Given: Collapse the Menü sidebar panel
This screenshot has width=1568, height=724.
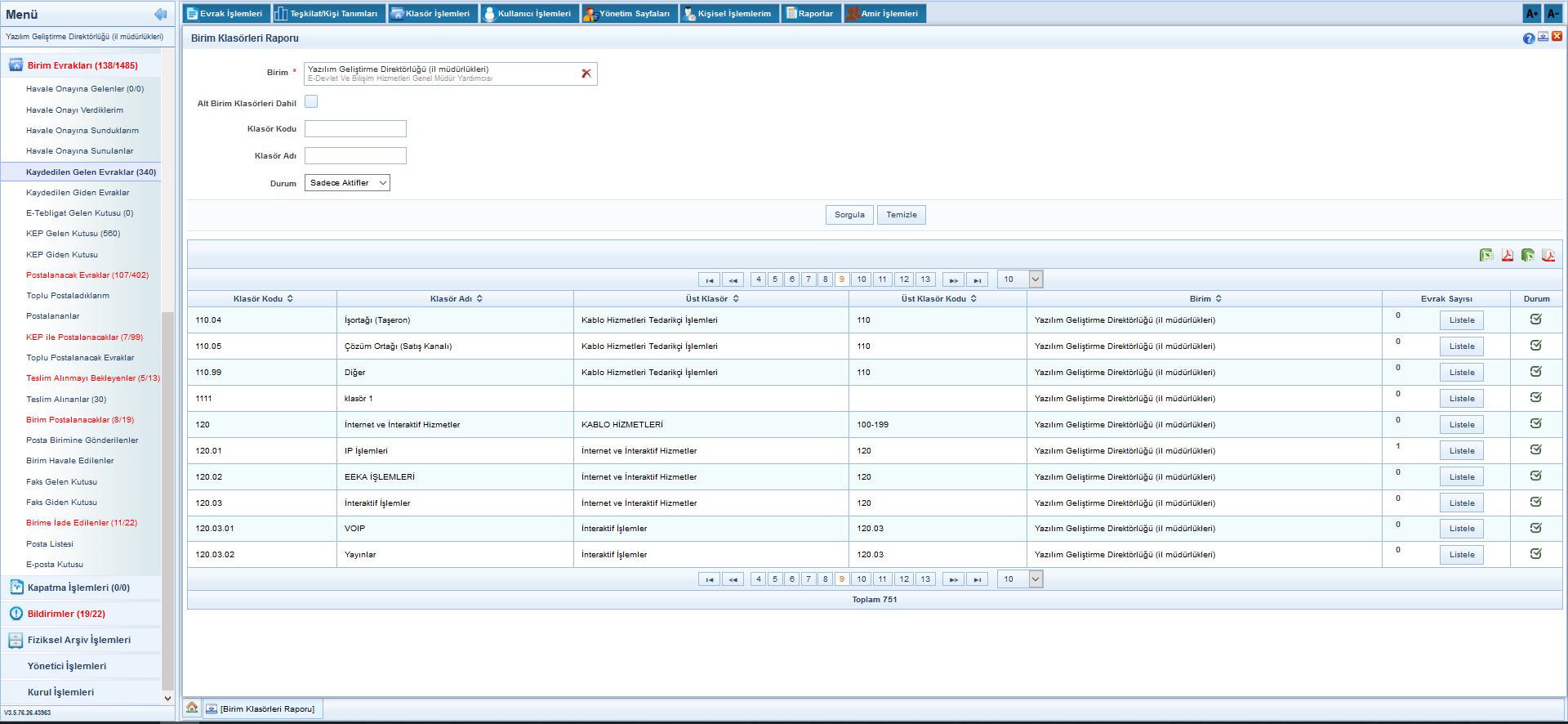Looking at the screenshot, I should point(160,14).
